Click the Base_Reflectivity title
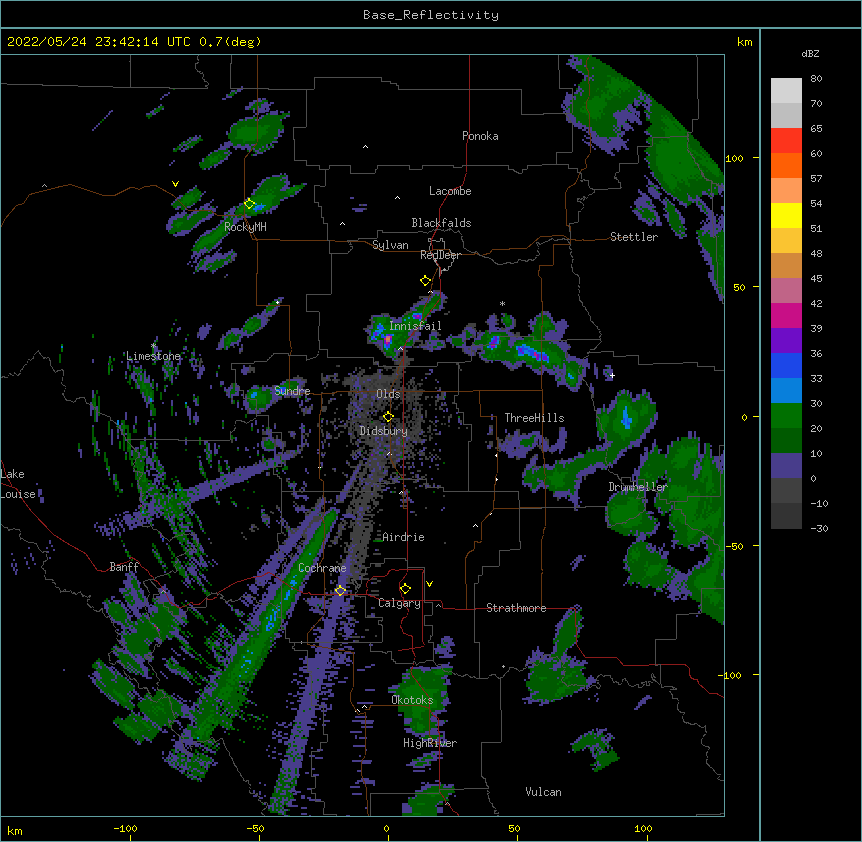The image size is (862, 842). 431,15
